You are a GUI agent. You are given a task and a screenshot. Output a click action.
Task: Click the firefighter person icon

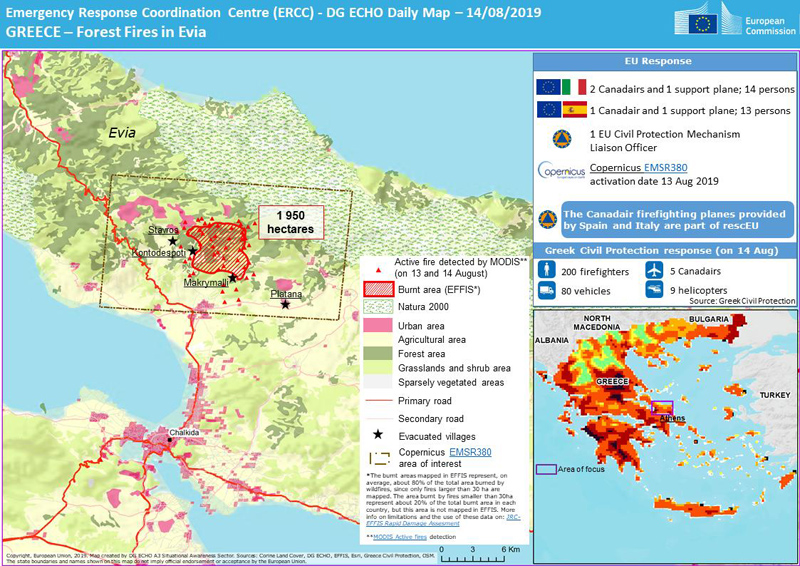point(549,269)
